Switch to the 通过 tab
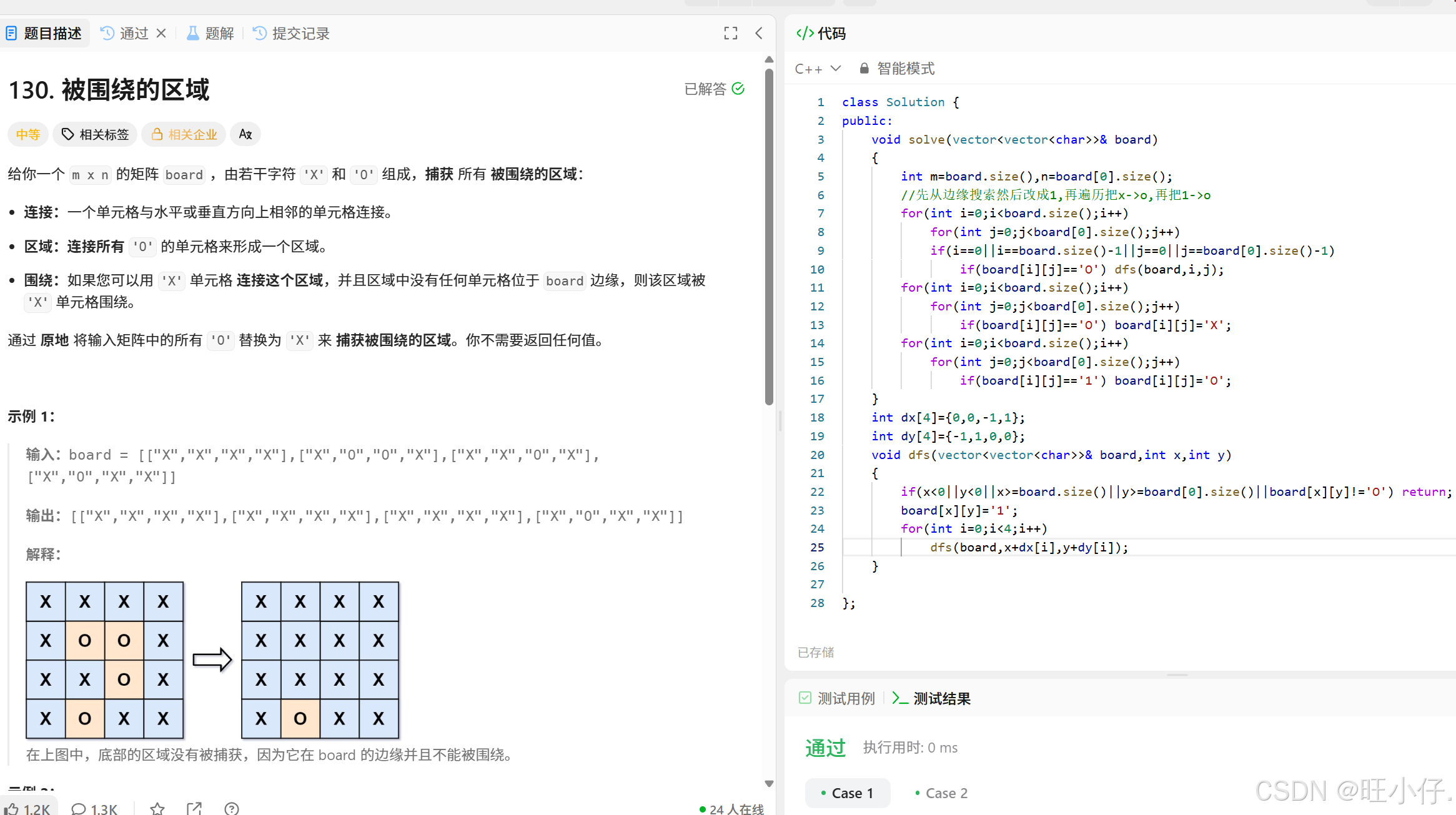The height and width of the screenshot is (815, 1456). pos(125,33)
